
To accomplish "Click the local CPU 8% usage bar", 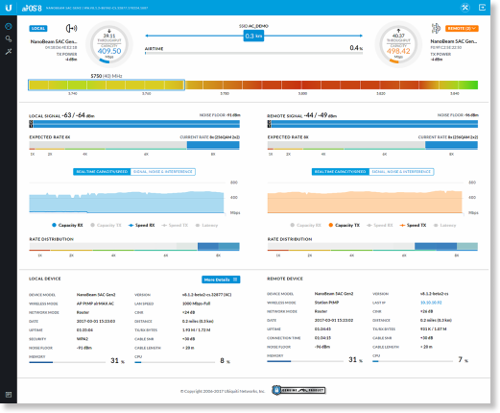I will 175,362.
